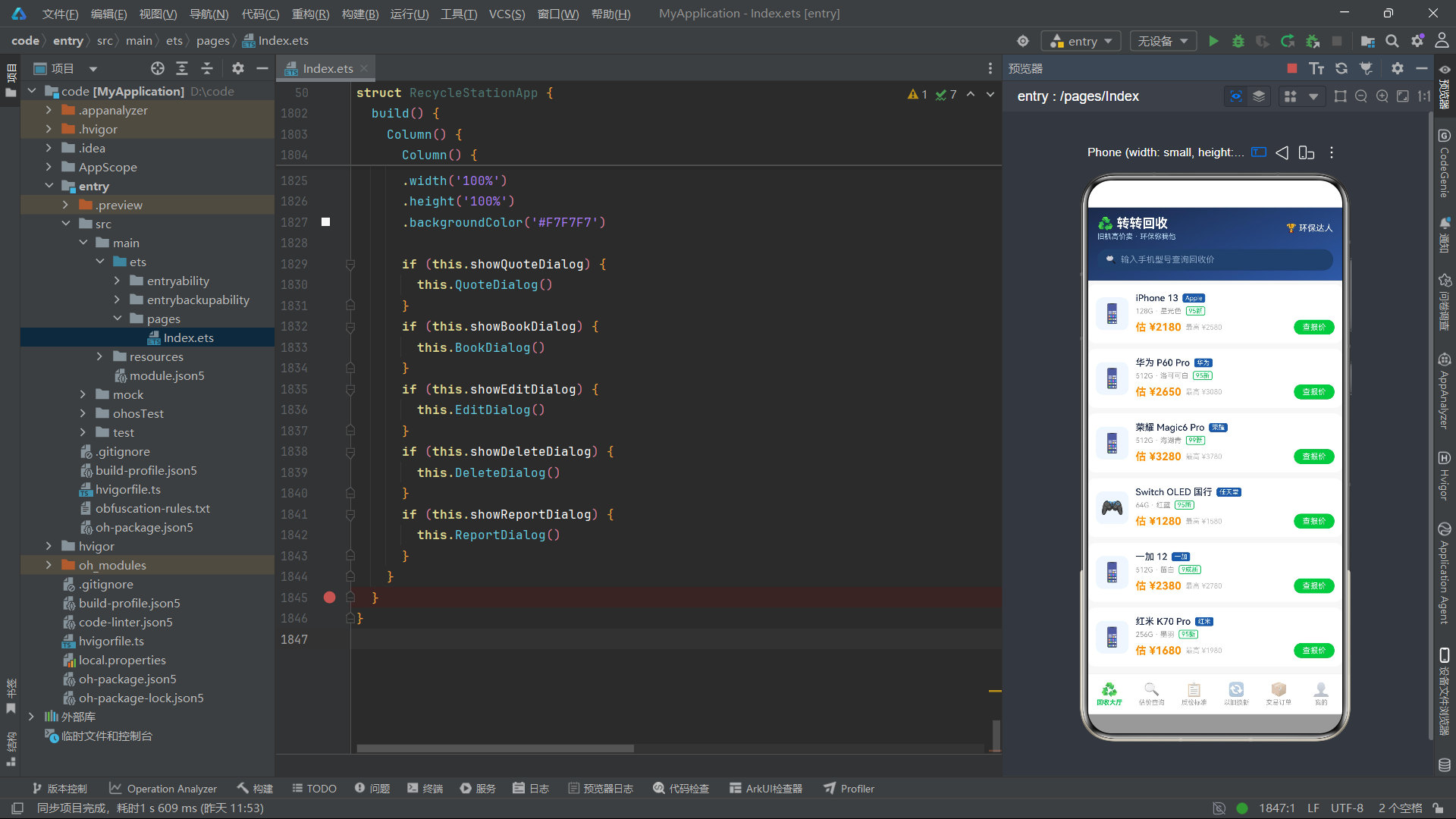The width and height of the screenshot is (1456, 819).
Task: Refresh the previewer
Action: pos(1341,68)
